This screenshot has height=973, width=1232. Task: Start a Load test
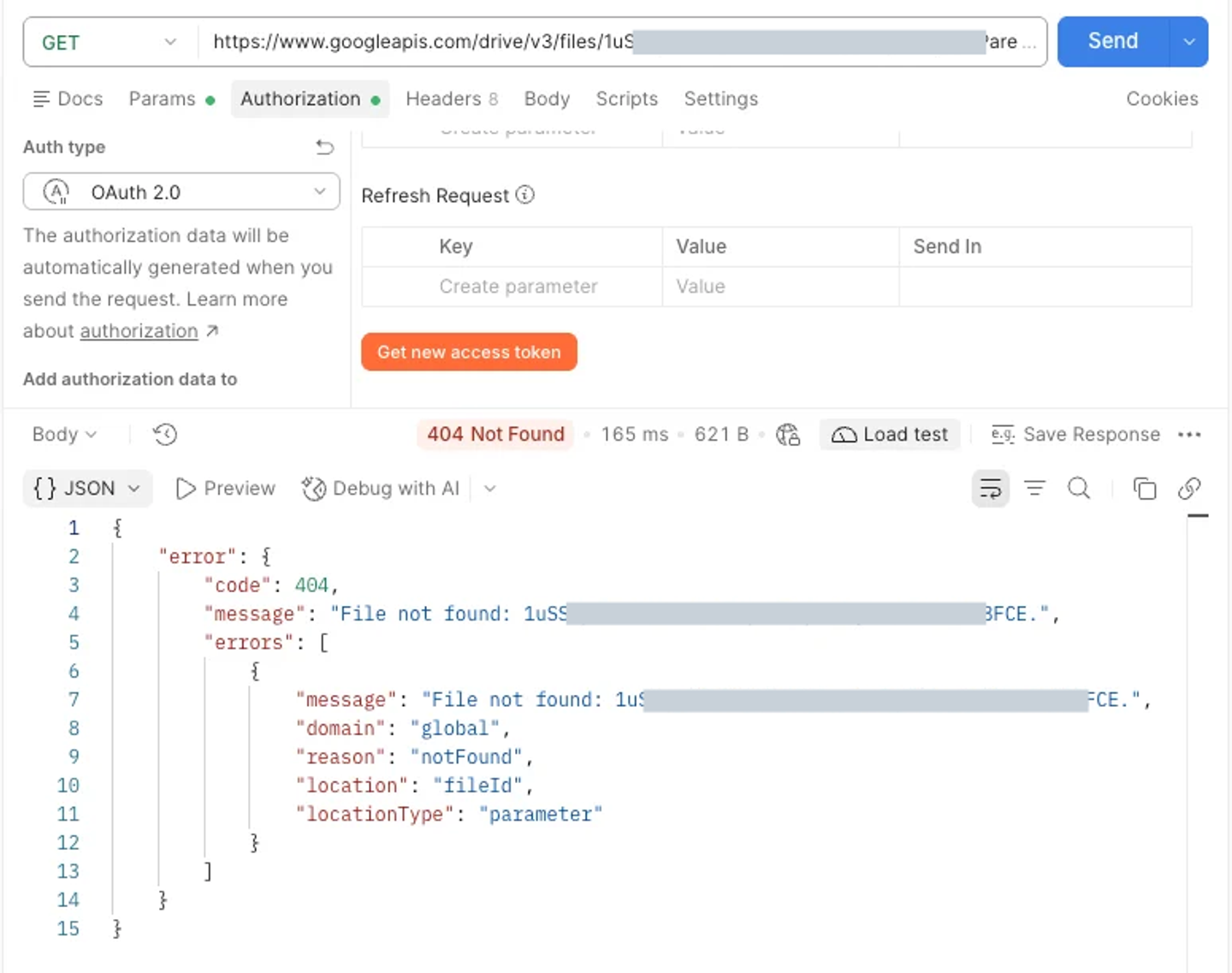click(890, 435)
